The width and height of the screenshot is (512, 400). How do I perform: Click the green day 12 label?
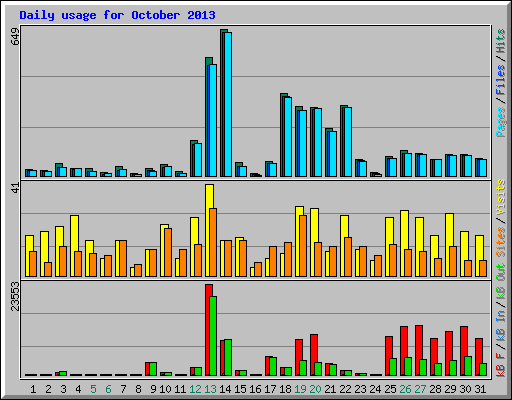(x=195, y=389)
